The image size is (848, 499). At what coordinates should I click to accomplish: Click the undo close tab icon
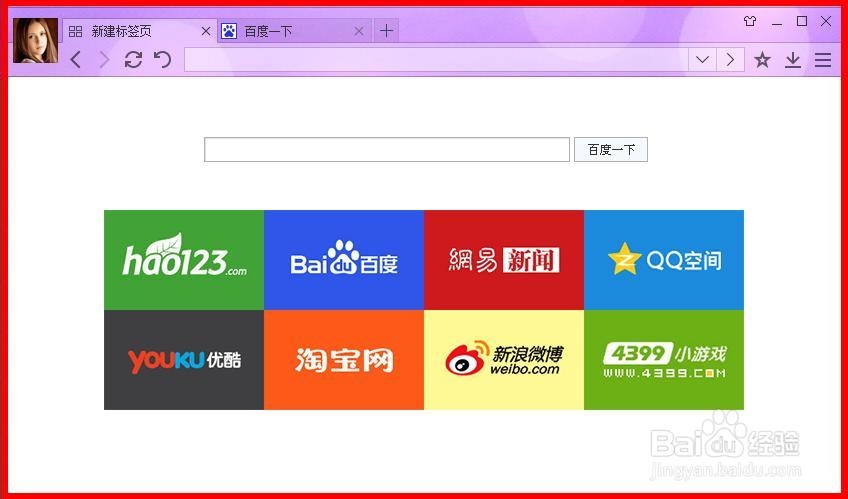[163, 59]
